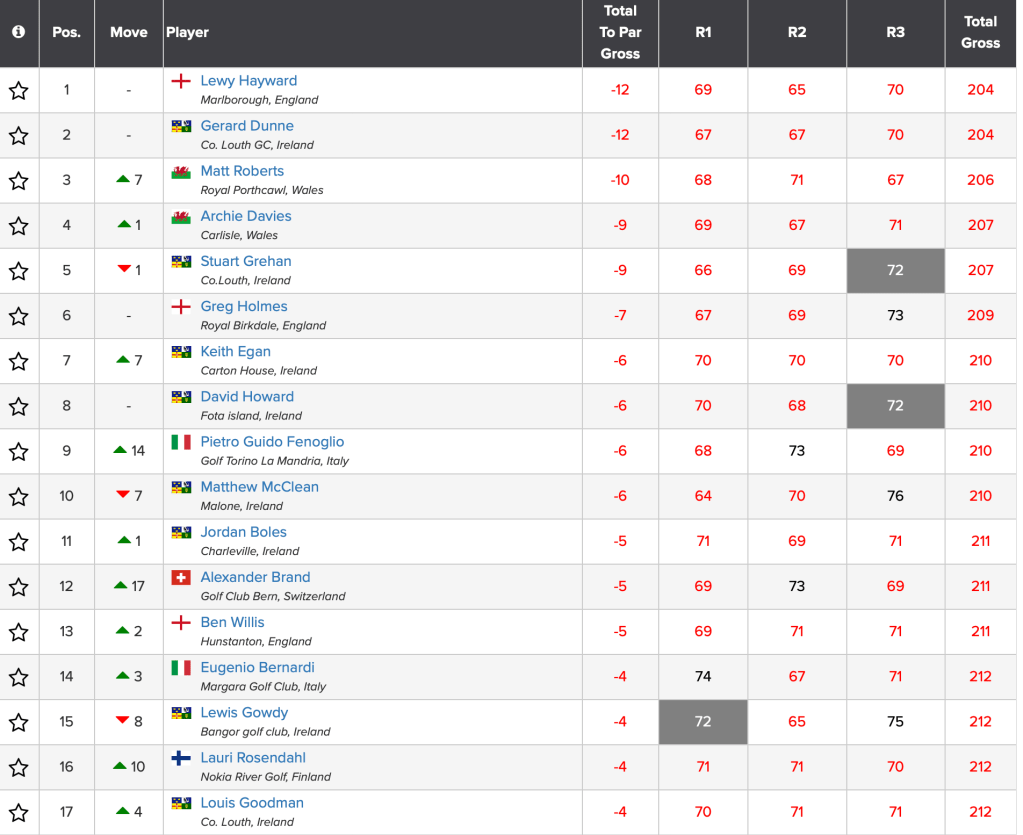Sort table by Total Gross header
Image resolution: width=1023 pixels, height=835 pixels.
tap(980, 32)
